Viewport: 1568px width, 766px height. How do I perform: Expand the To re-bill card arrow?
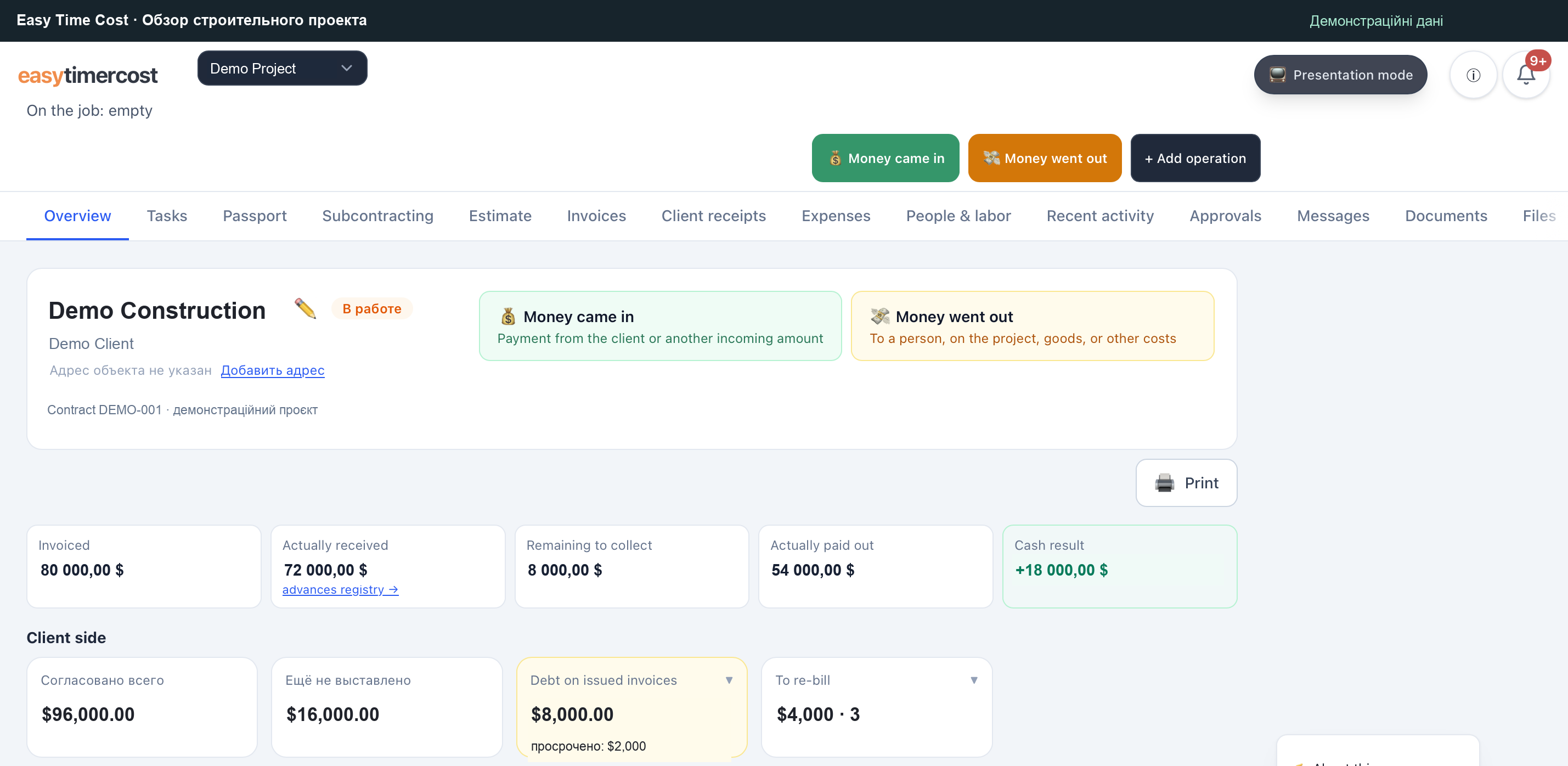[973, 680]
